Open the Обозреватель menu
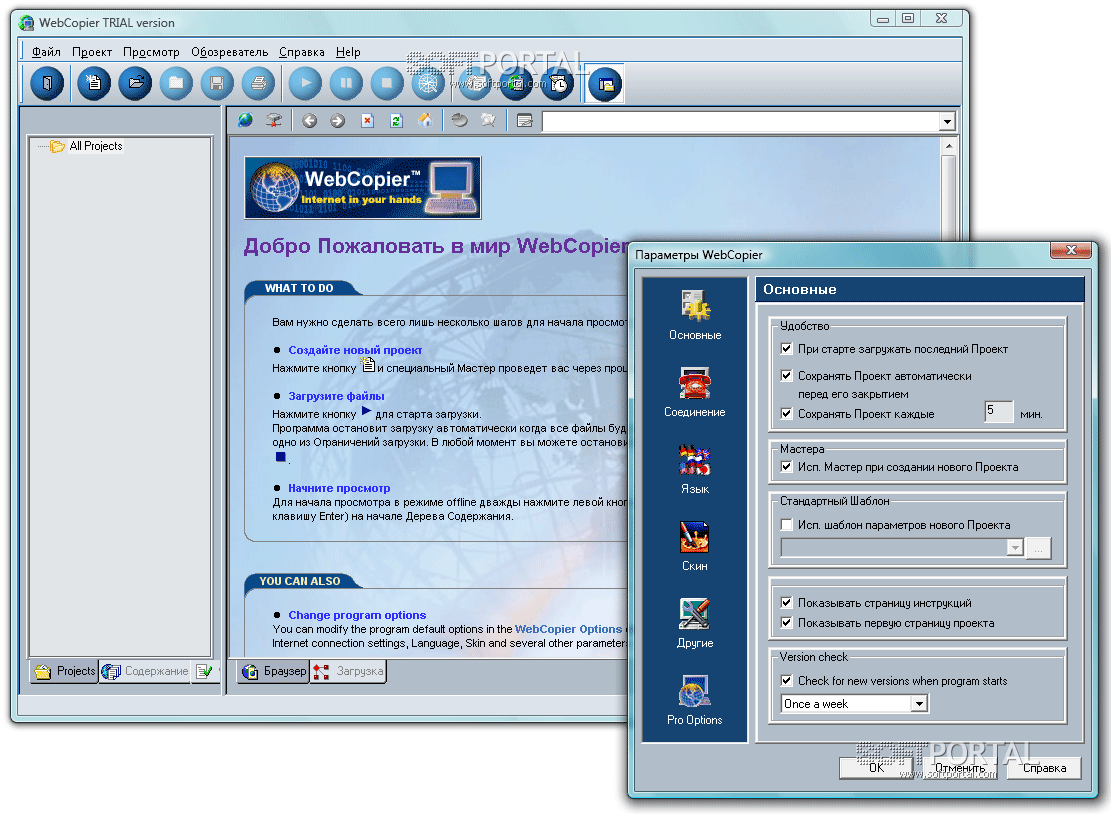Viewport: 1111px width, 814px height. pos(230,52)
